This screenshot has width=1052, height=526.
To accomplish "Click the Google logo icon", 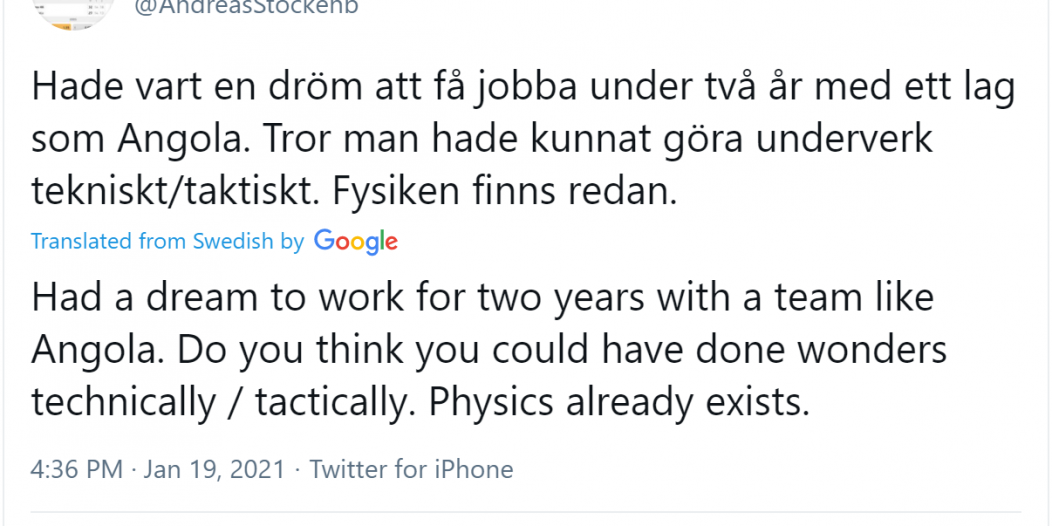I will coord(356,242).
